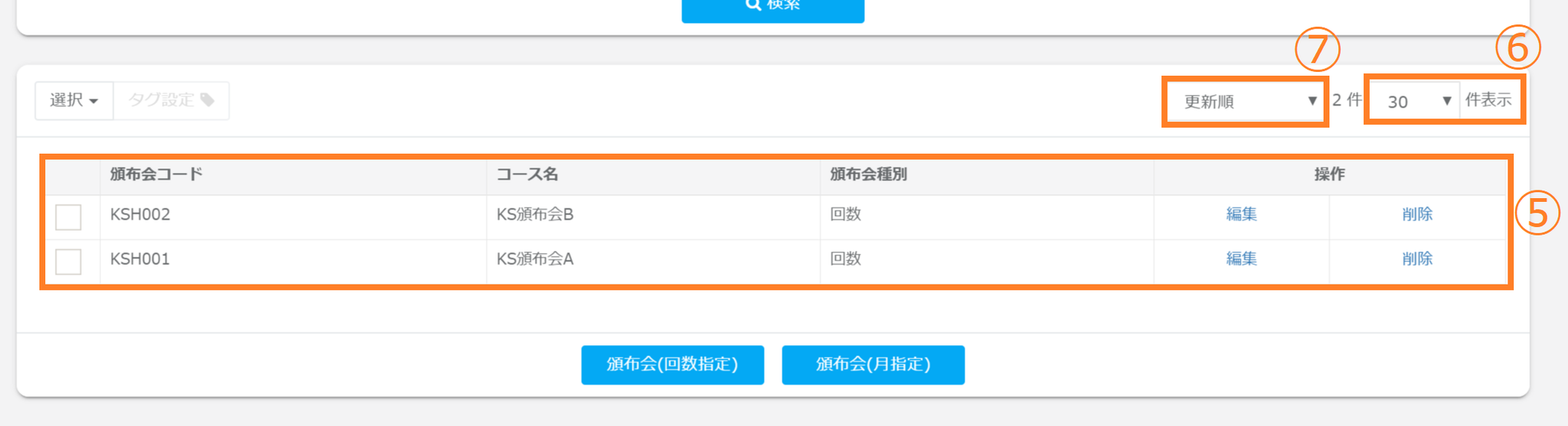Viewport: 1568px width, 426px height.
Task: Click the 操作 column header
Action: click(x=1329, y=174)
